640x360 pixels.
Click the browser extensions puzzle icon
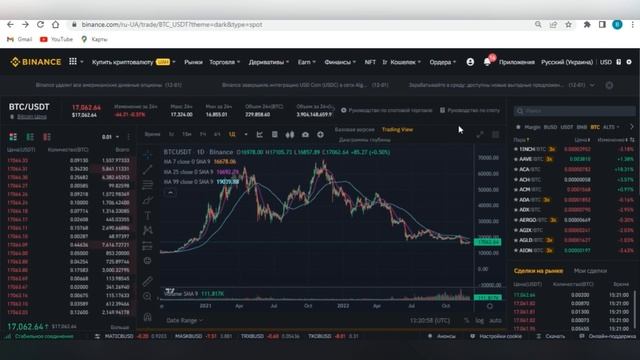[x=587, y=24]
